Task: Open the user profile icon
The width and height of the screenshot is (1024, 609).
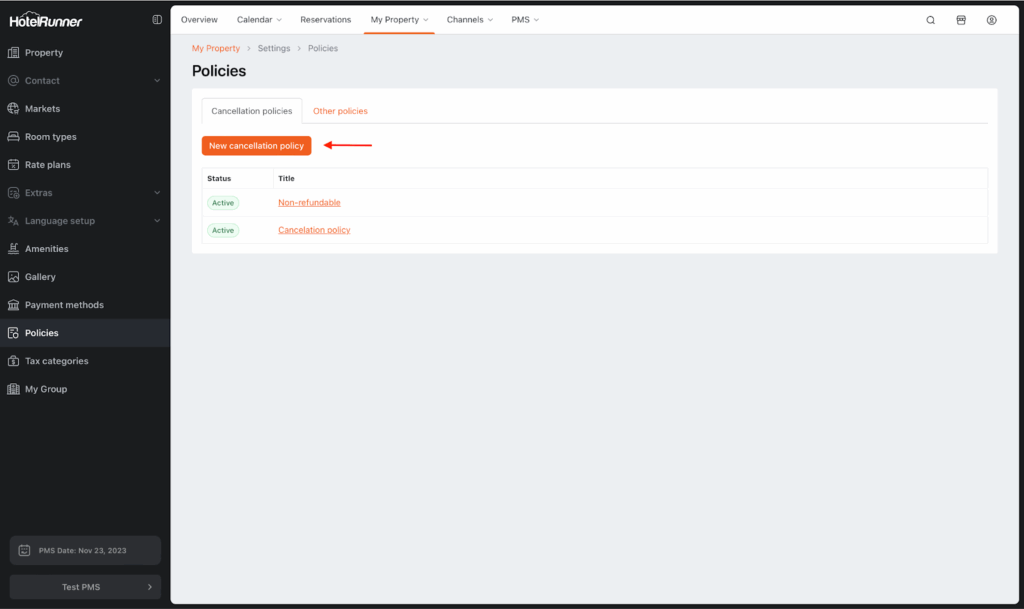Action: coord(991,20)
